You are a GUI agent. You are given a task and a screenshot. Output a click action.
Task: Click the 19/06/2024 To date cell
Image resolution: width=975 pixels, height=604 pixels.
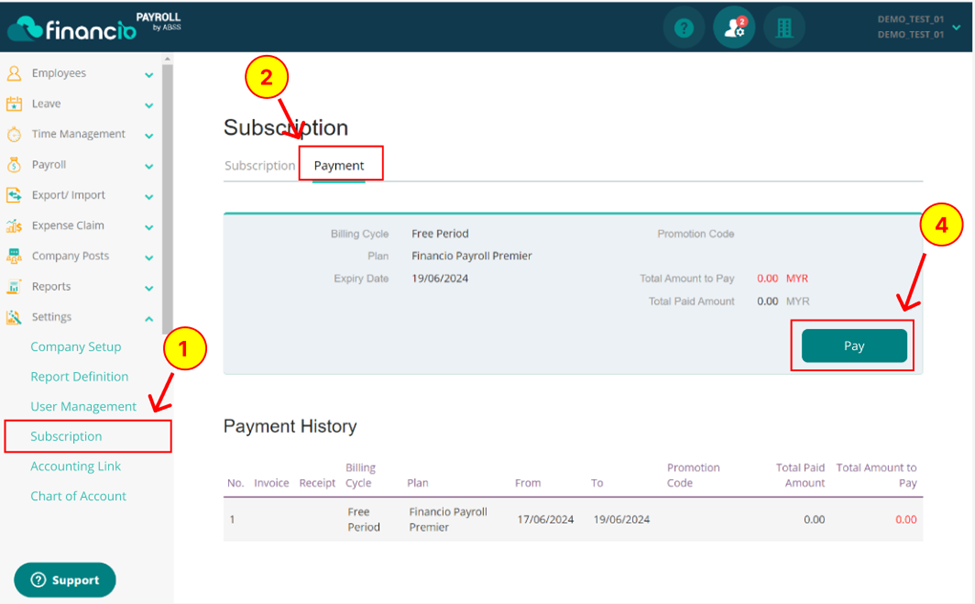click(621, 519)
